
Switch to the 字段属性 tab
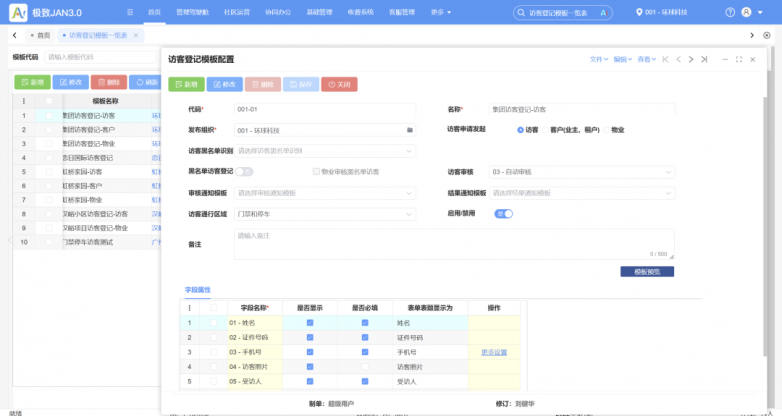coord(197,289)
